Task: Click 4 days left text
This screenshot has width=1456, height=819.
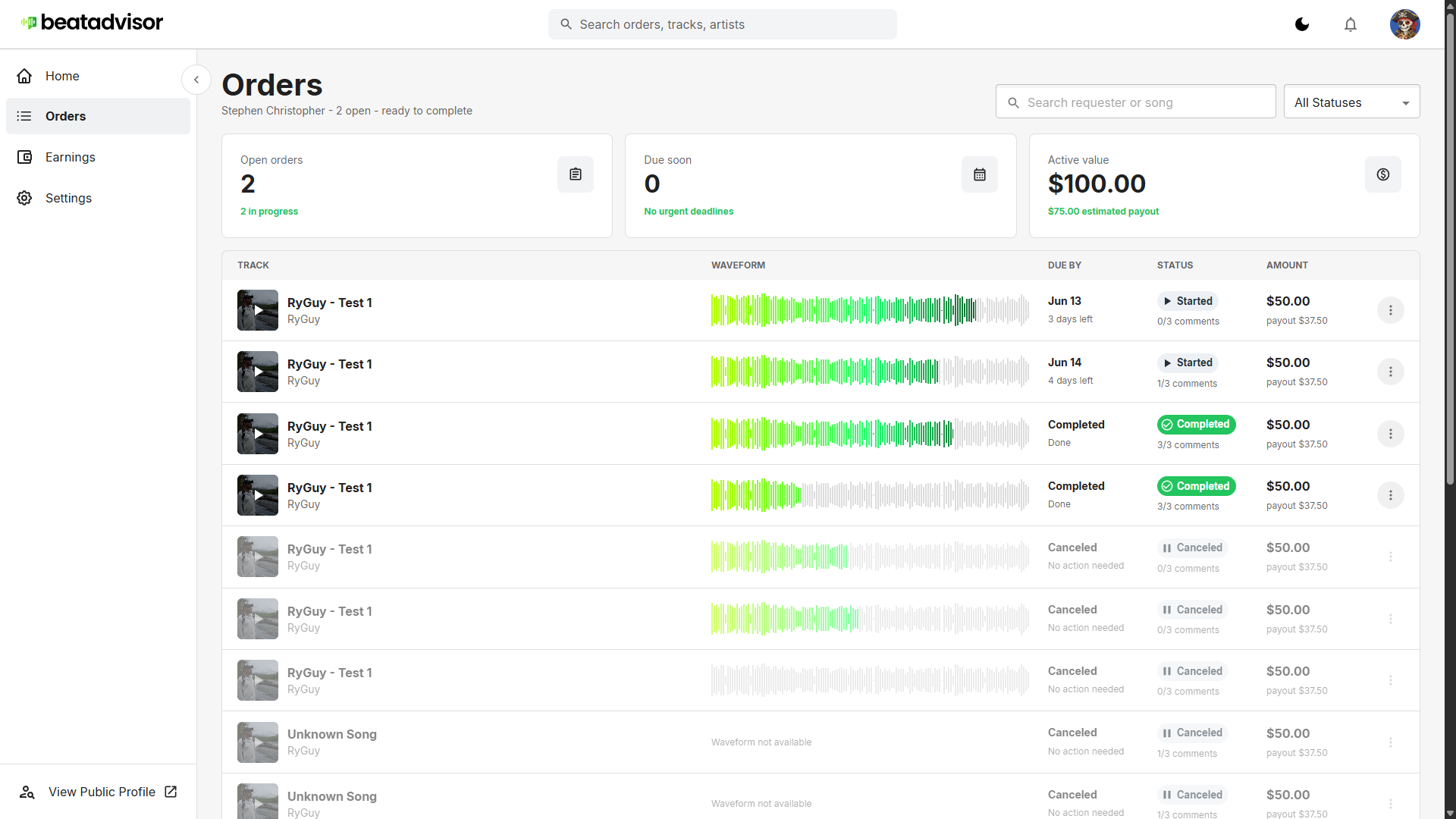Action: 1070,381
